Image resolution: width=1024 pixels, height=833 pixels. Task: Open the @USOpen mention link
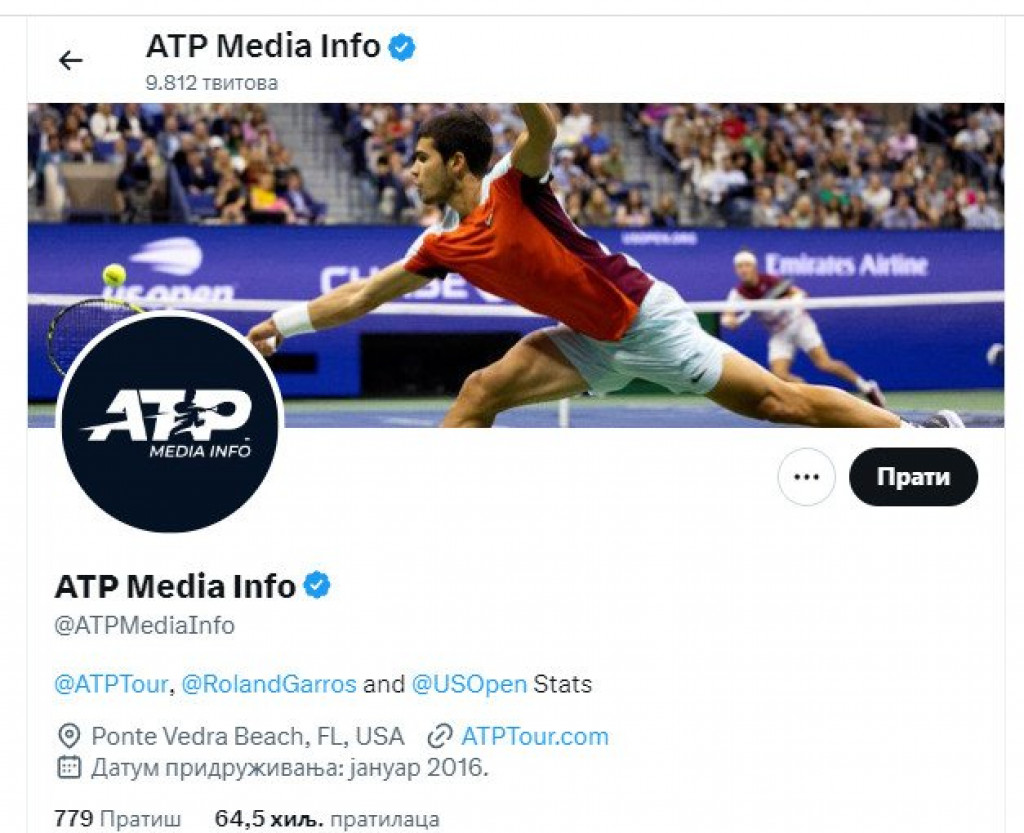pyautogui.click(x=469, y=684)
